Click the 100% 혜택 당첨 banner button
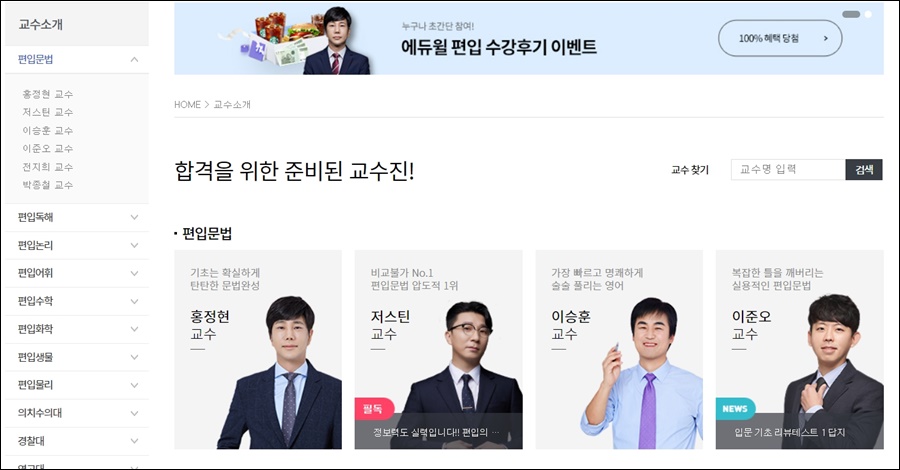This screenshot has width=900, height=470. point(780,38)
